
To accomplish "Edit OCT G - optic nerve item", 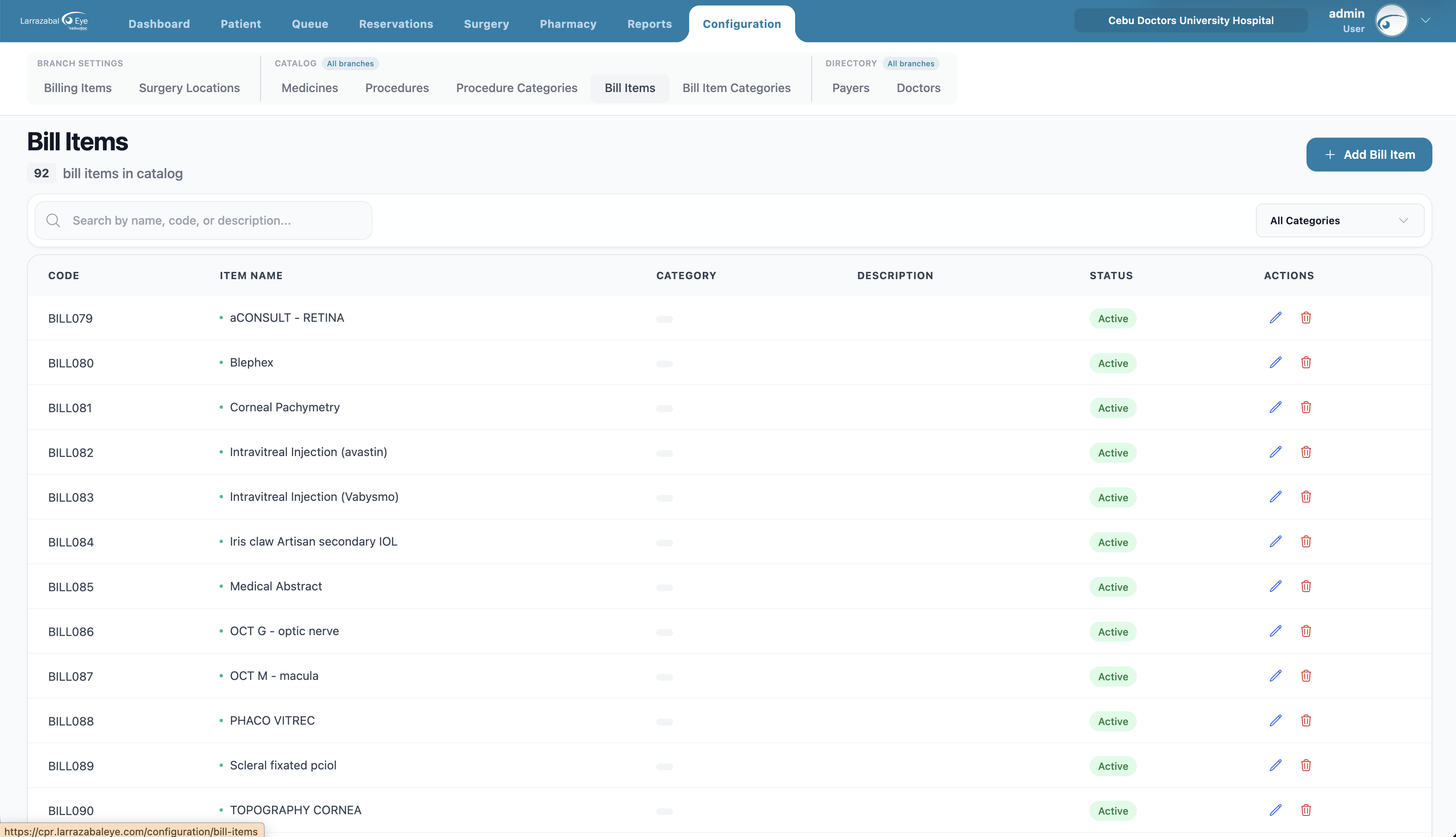I will (1276, 632).
